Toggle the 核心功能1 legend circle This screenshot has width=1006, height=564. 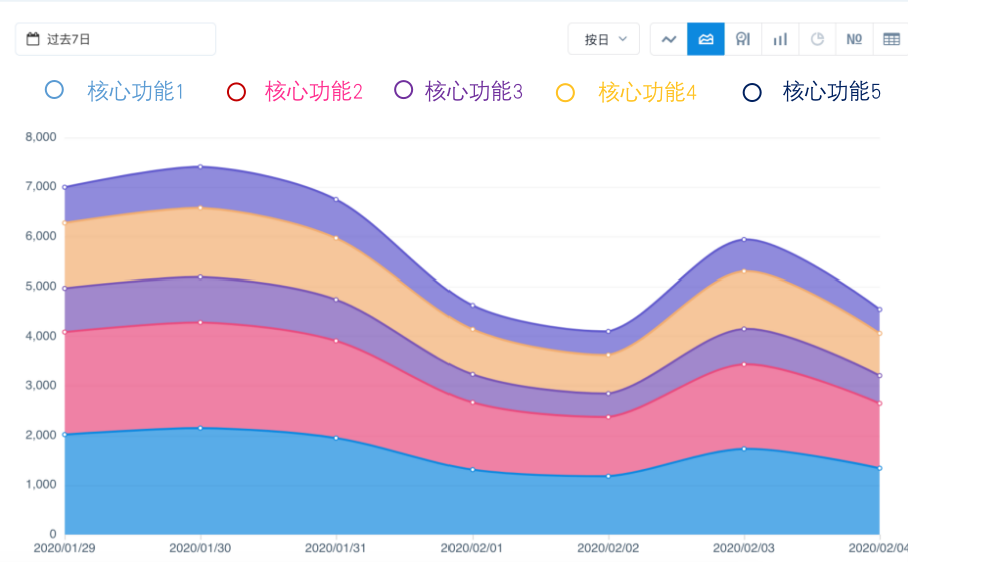(x=55, y=90)
